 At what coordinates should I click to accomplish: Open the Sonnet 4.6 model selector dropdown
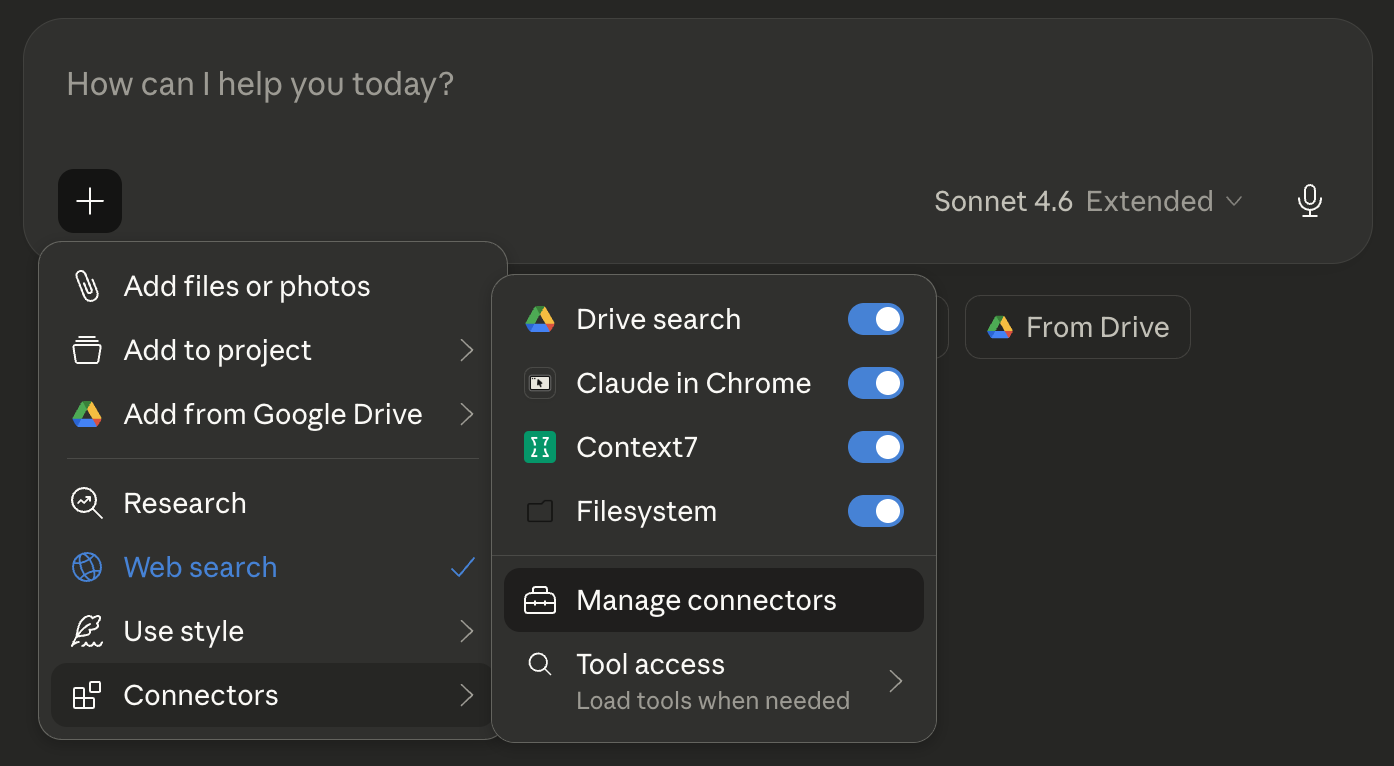pos(1088,201)
